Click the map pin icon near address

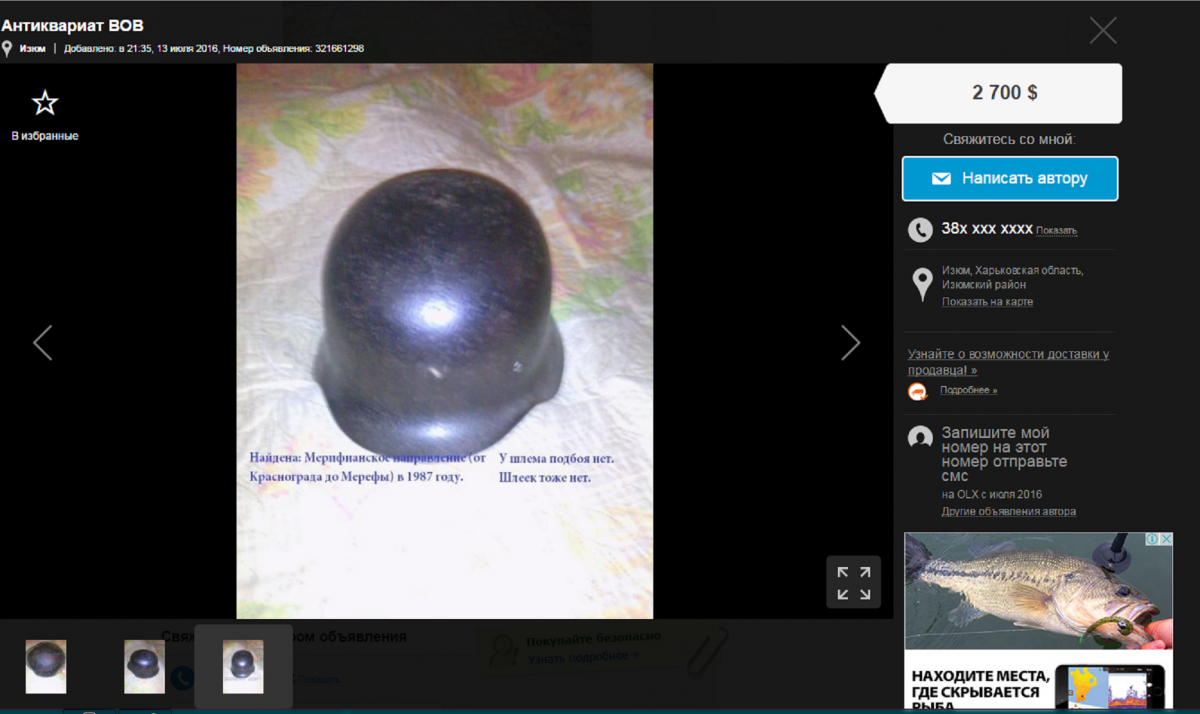click(923, 284)
